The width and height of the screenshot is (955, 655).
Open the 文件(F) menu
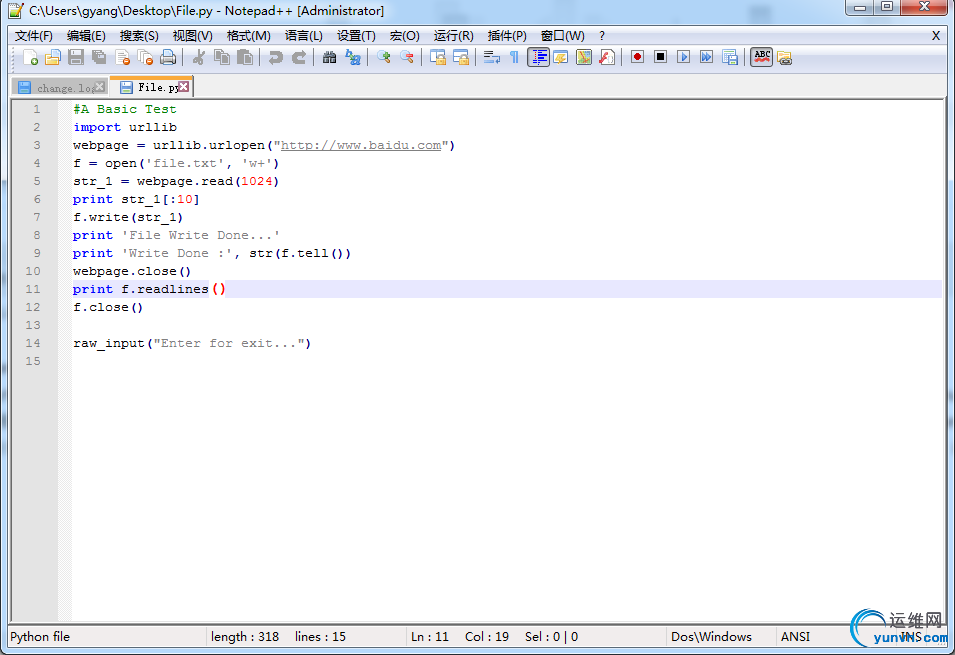point(33,36)
